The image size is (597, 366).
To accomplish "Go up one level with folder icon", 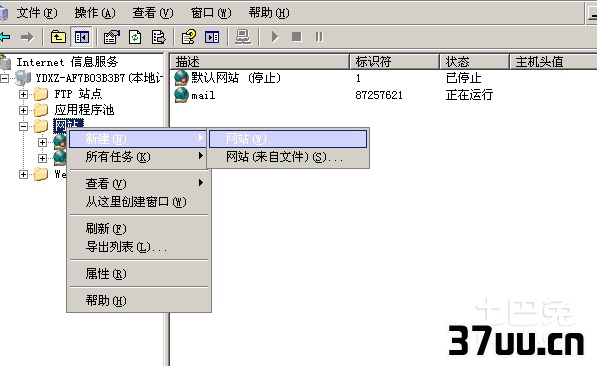I will tap(58, 37).
